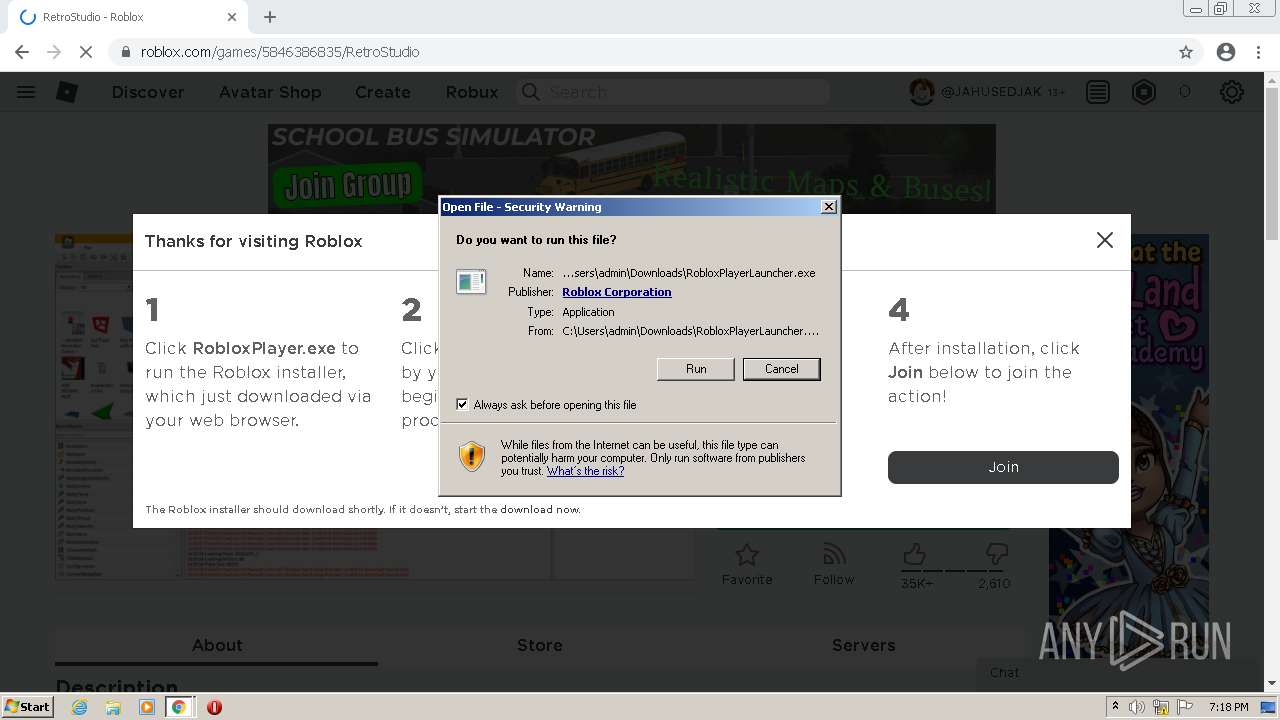Switch to the Store tab
Image resolution: width=1280 pixels, height=720 pixels.
540,645
